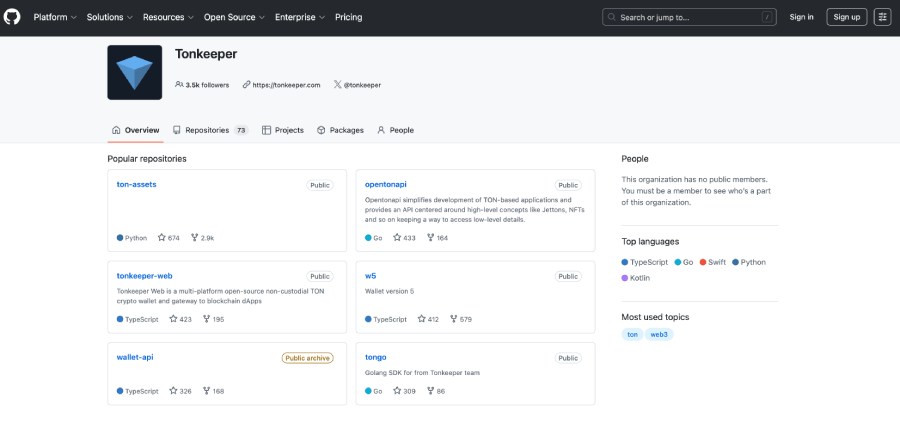Filter by TypeScript in Top languages
Viewport: 900px width, 423px height.
(x=645, y=262)
